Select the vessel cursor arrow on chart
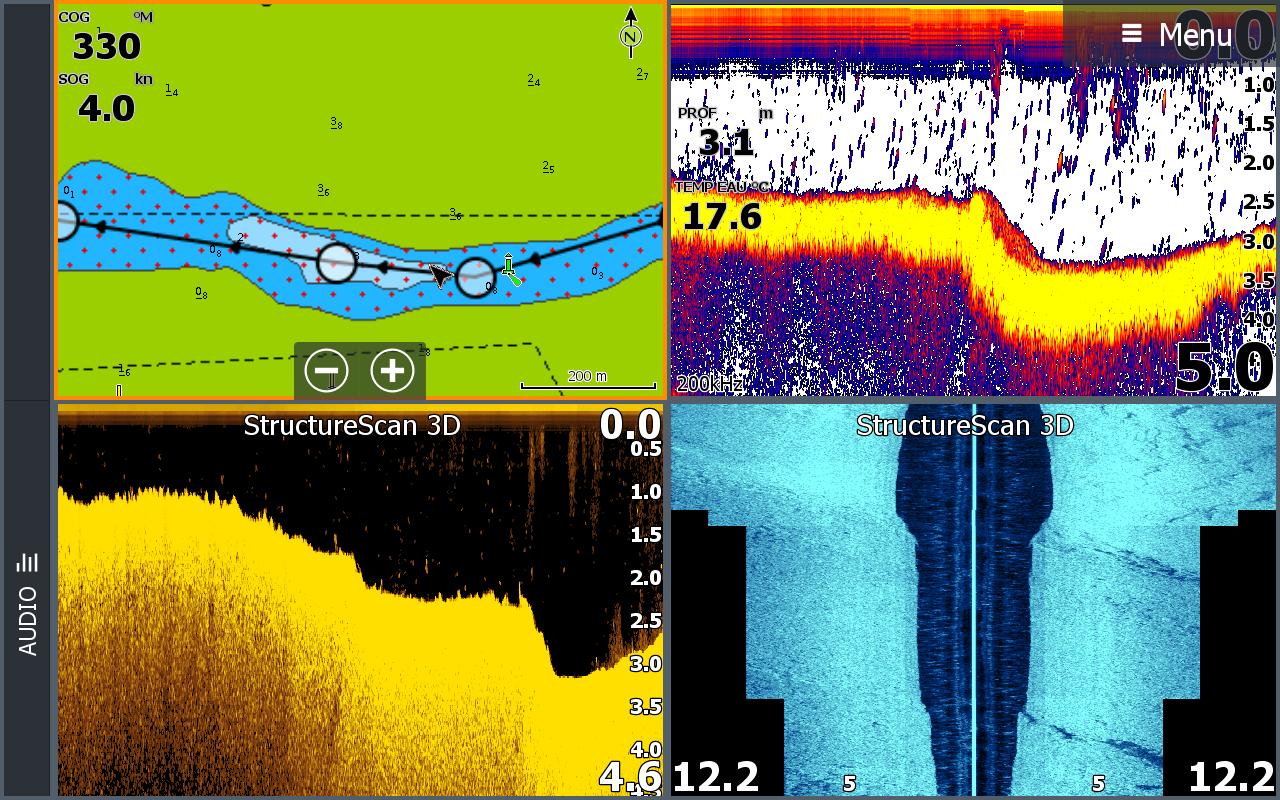This screenshot has width=1280, height=800. [x=440, y=274]
